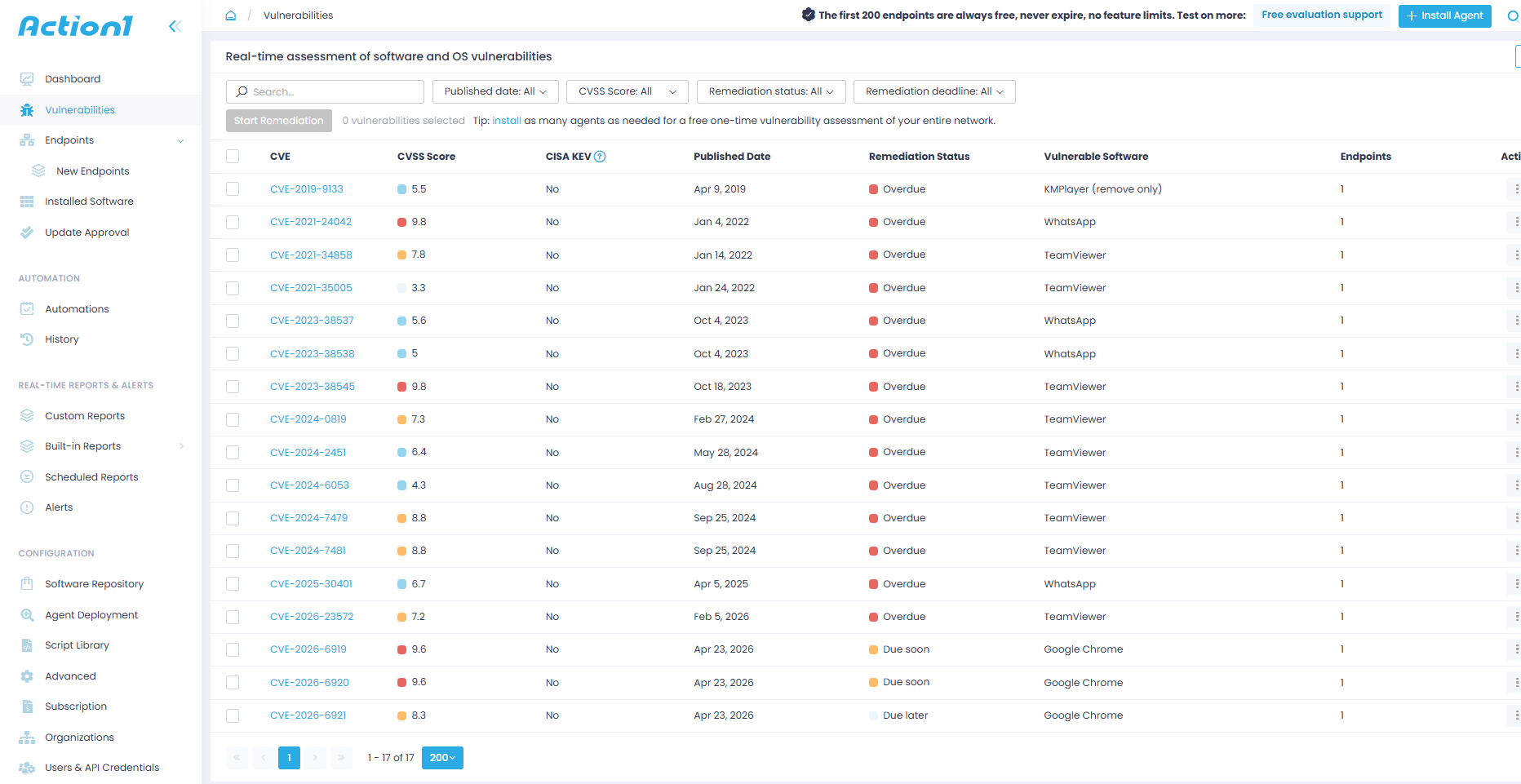Open the Dashboard menu item

[x=73, y=79]
